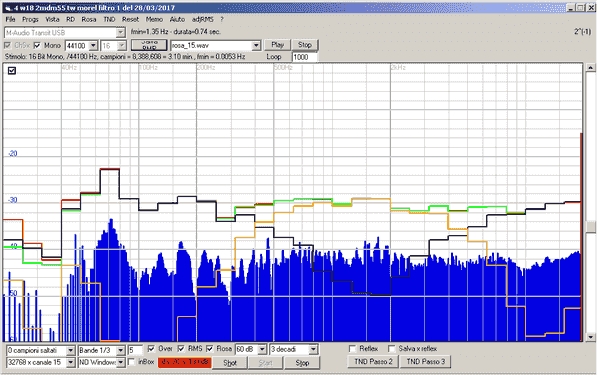Open the RD menu
The height and width of the screenshot is (375, 600).
[70, 20]
